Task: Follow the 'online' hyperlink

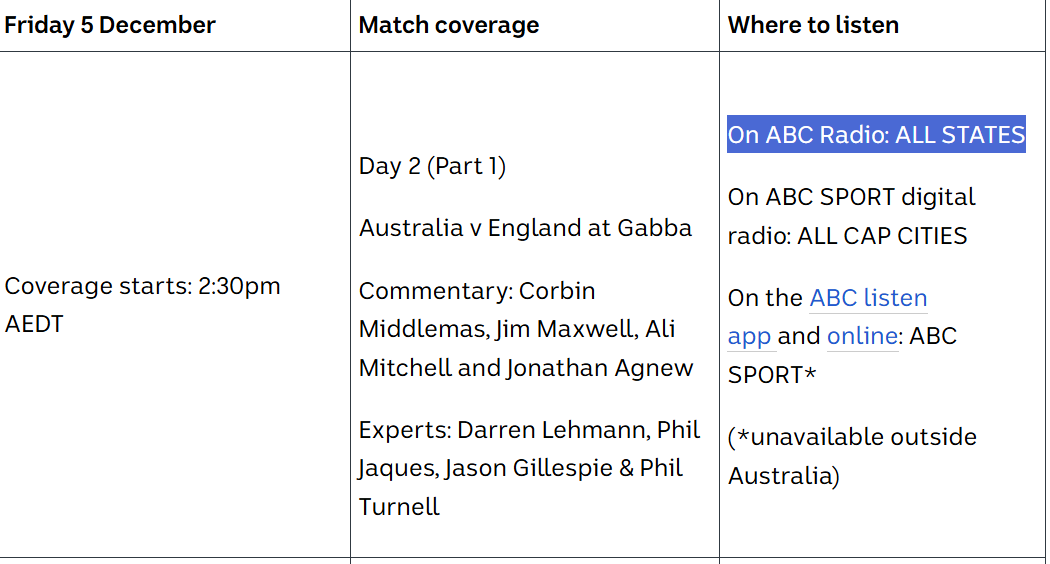Action: 862,336
